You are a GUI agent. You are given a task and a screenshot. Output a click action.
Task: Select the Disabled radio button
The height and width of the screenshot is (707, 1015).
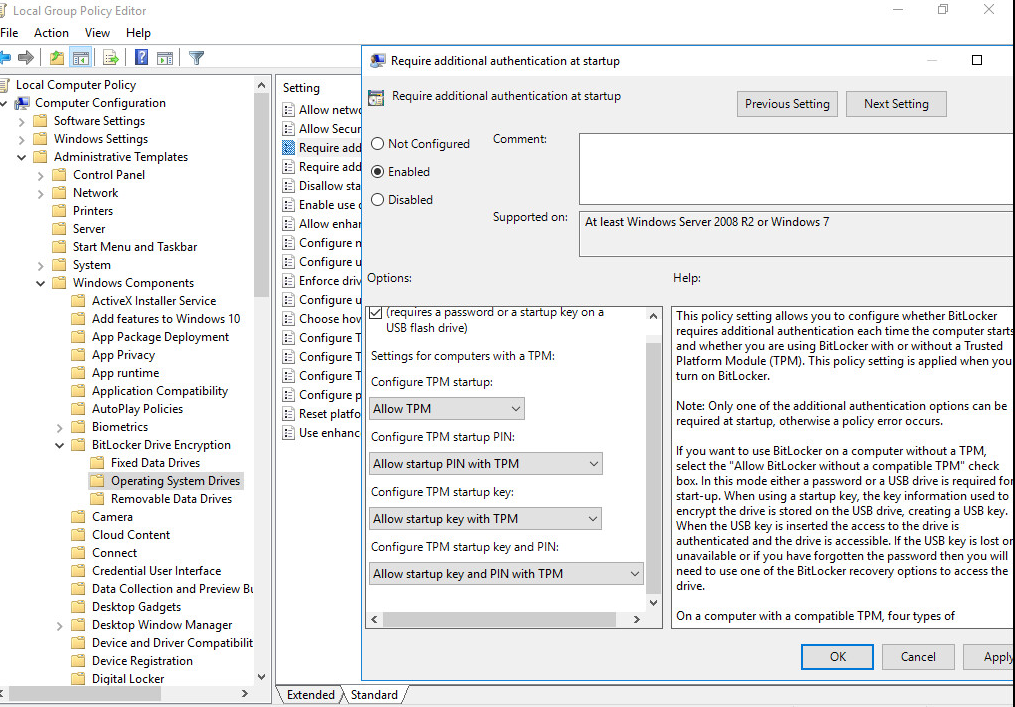[378, 200]
